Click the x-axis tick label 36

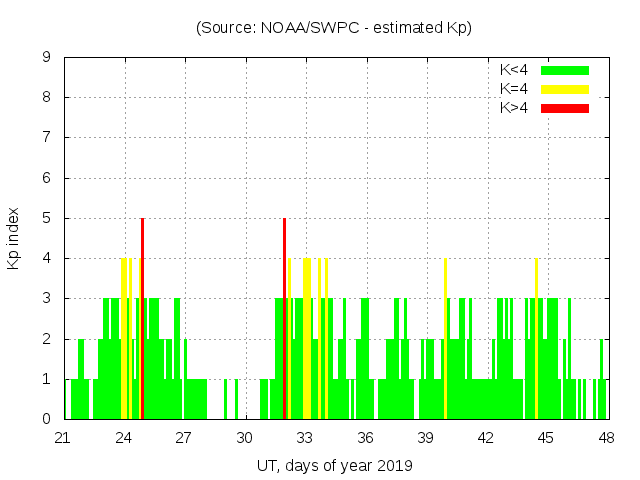366,437
